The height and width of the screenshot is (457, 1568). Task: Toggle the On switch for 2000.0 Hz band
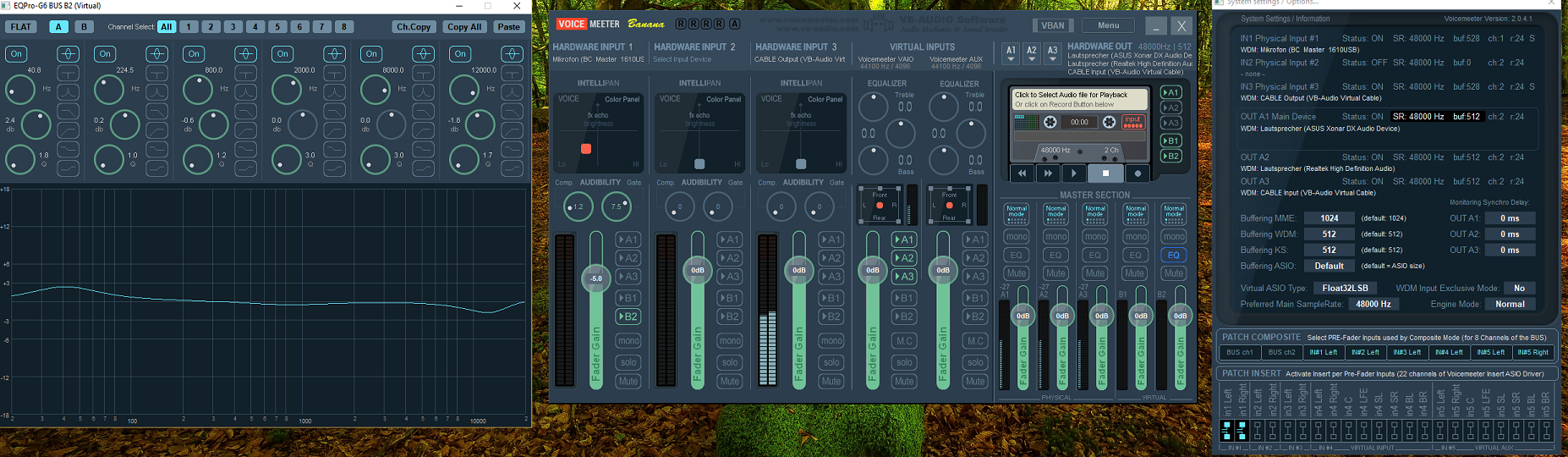click(x=282, y=53)
